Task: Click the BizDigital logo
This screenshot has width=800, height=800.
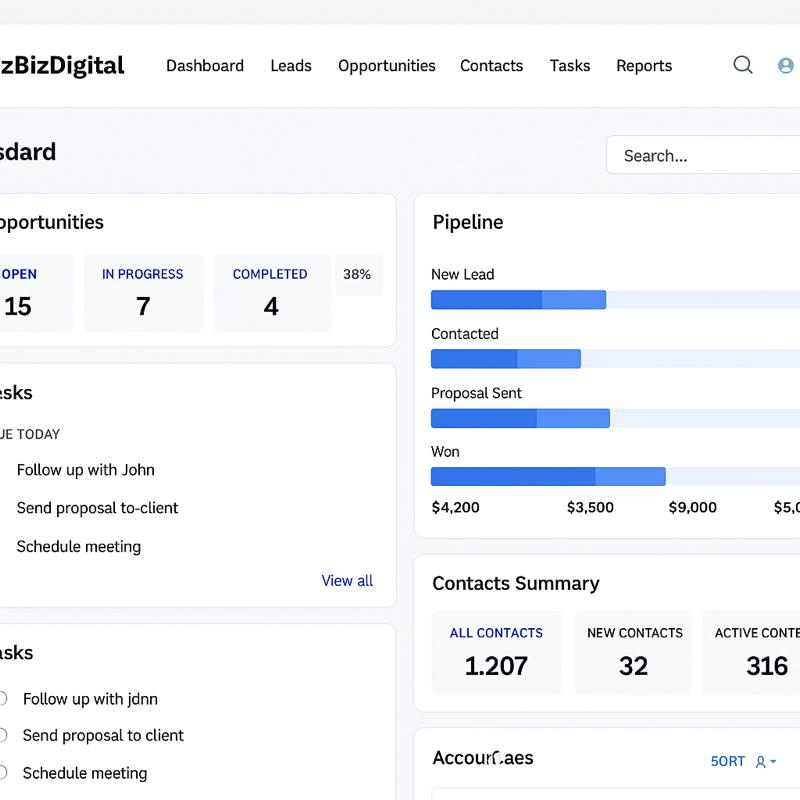Action: 62,66
